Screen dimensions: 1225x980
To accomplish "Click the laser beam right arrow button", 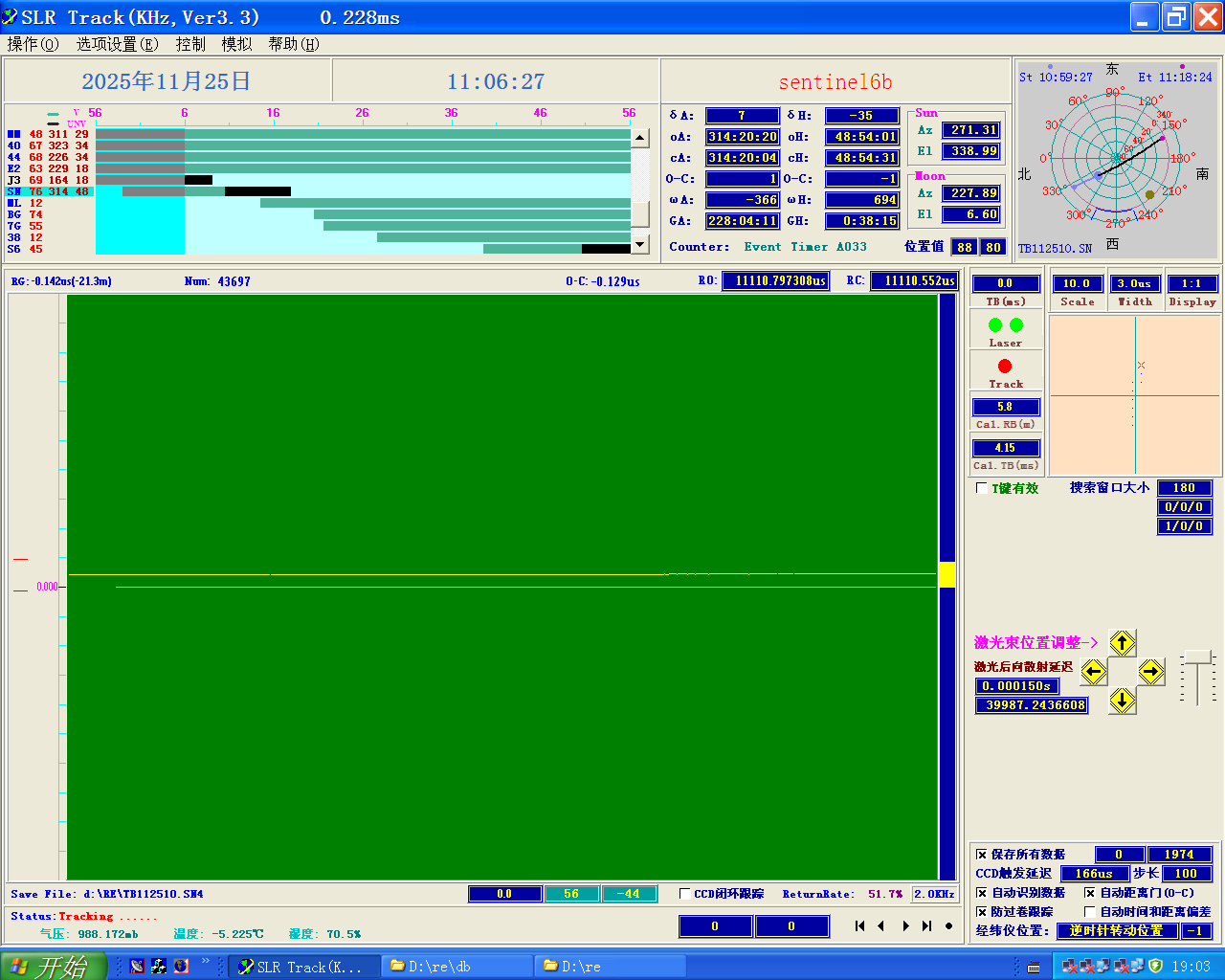I will [x=1151, y=672].
